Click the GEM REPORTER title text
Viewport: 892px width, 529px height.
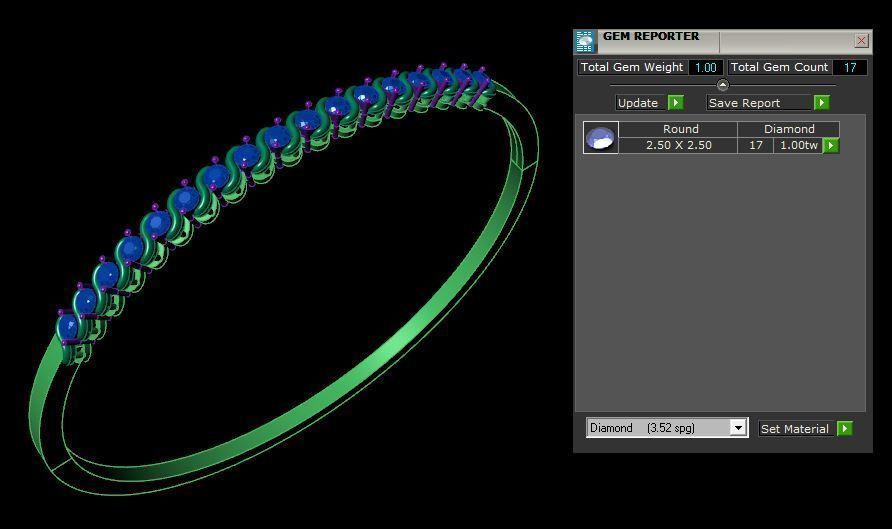tap(651, 36)
